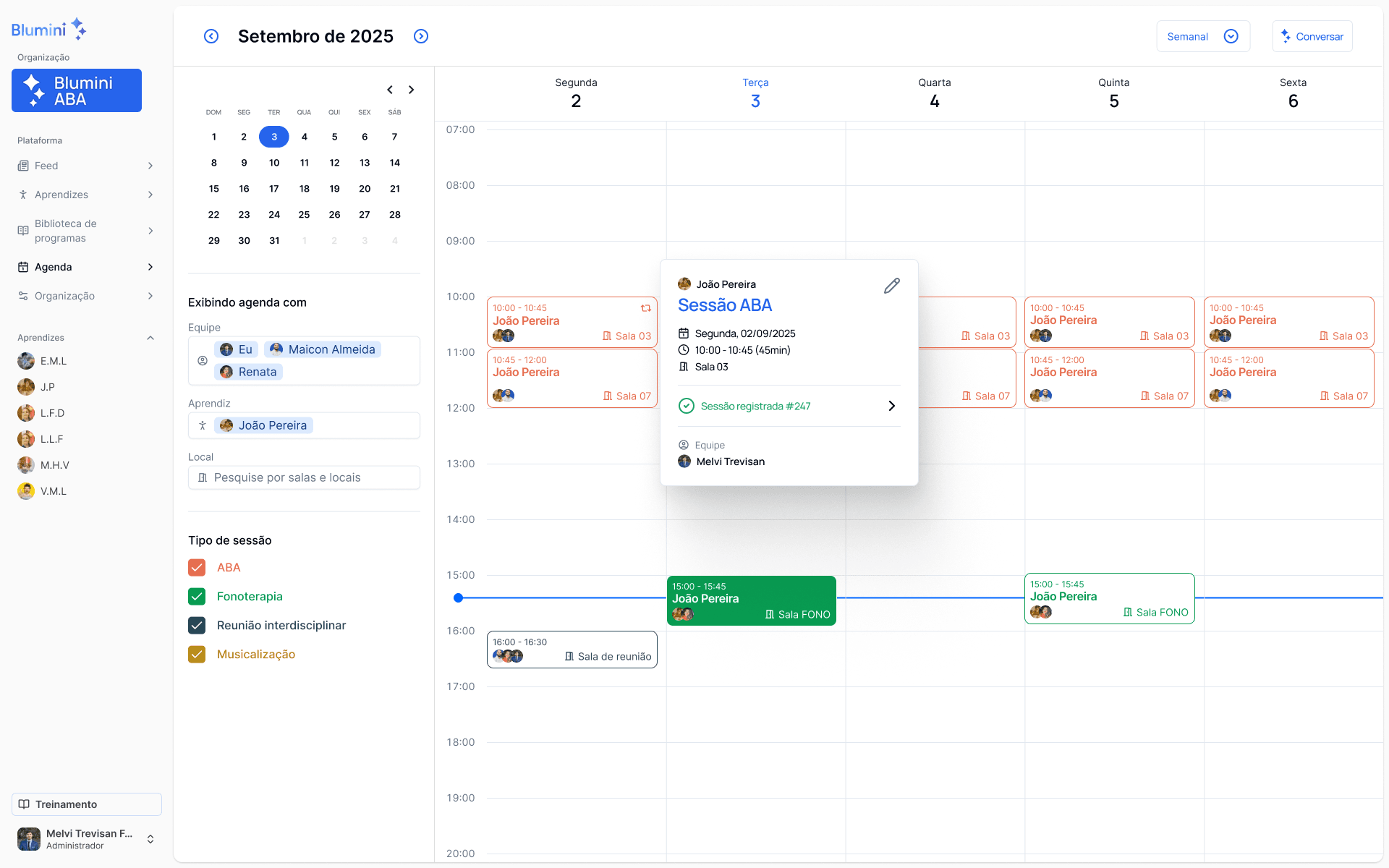Toggle off the Musicalização filter
1389x868 pixels.
[196, 654]
